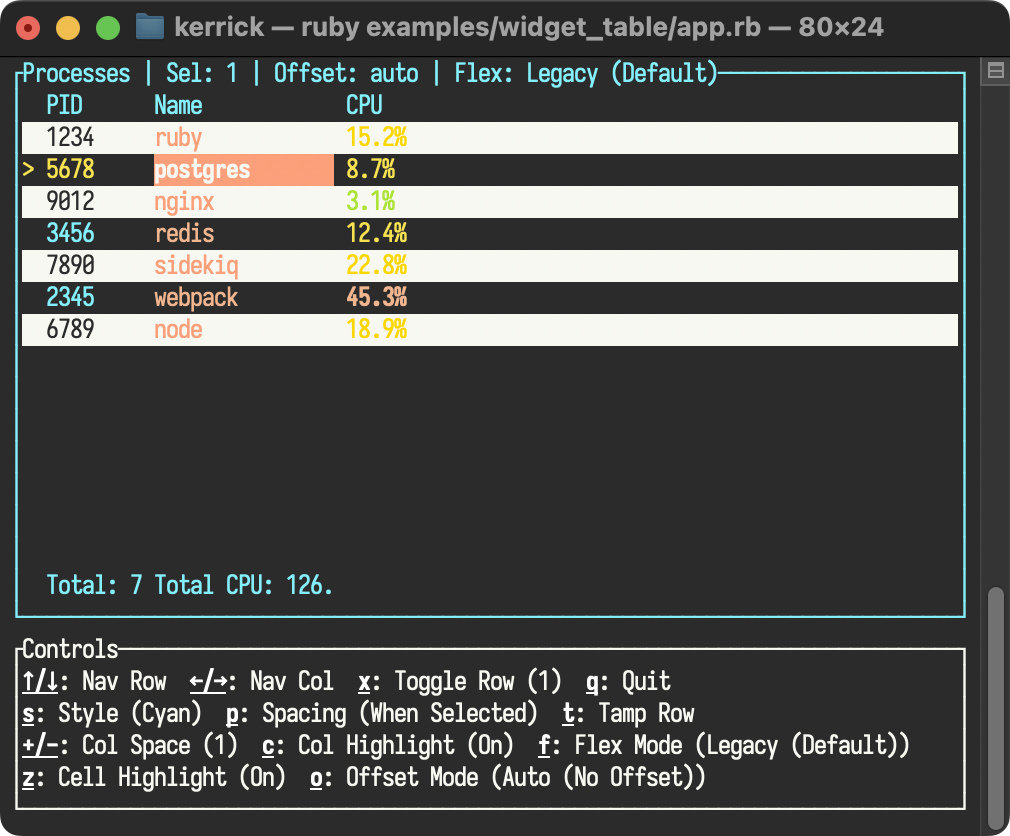1010x836 pixels.
Task: Click the '↑/↓: Nav Row' control hint
Action: [x=95, y=681]
